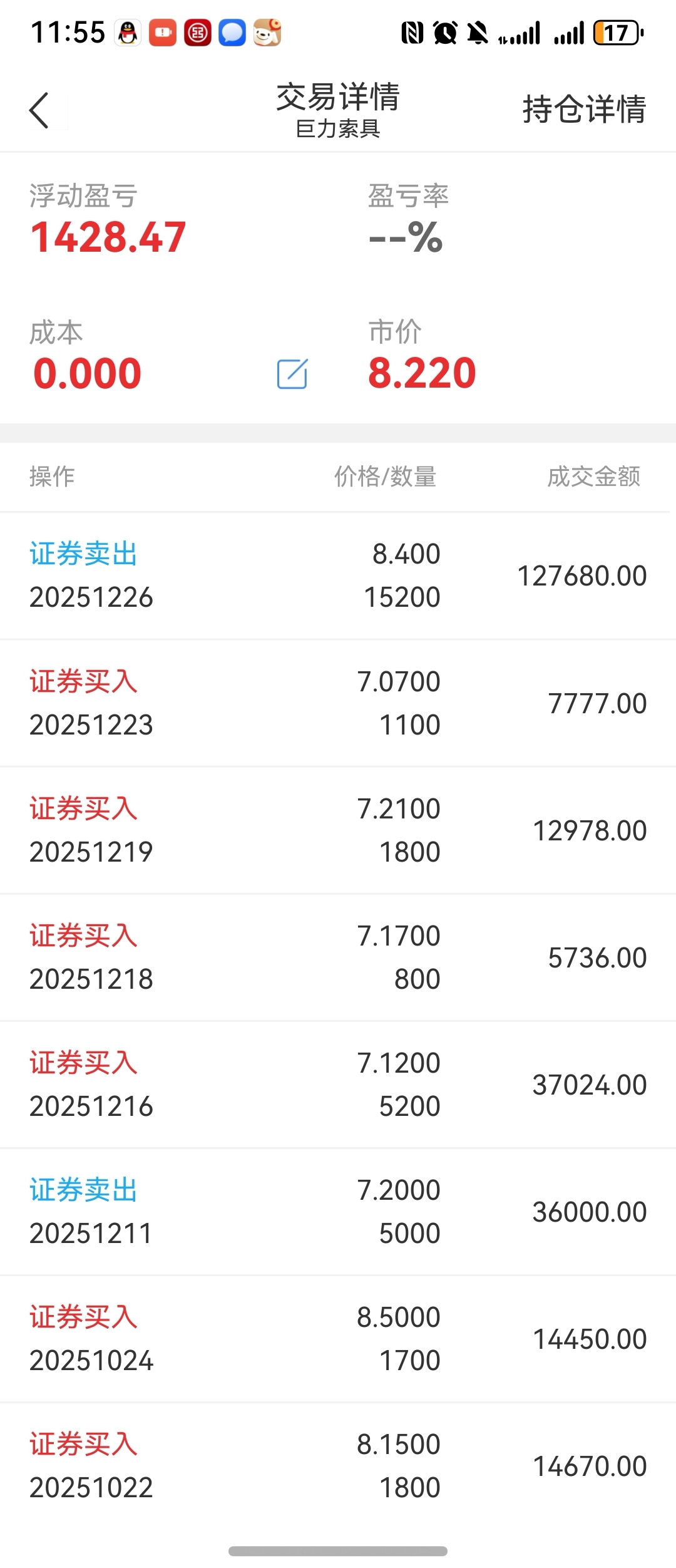
Task: Tap the cost edit pencil icon
Action: 292,374
